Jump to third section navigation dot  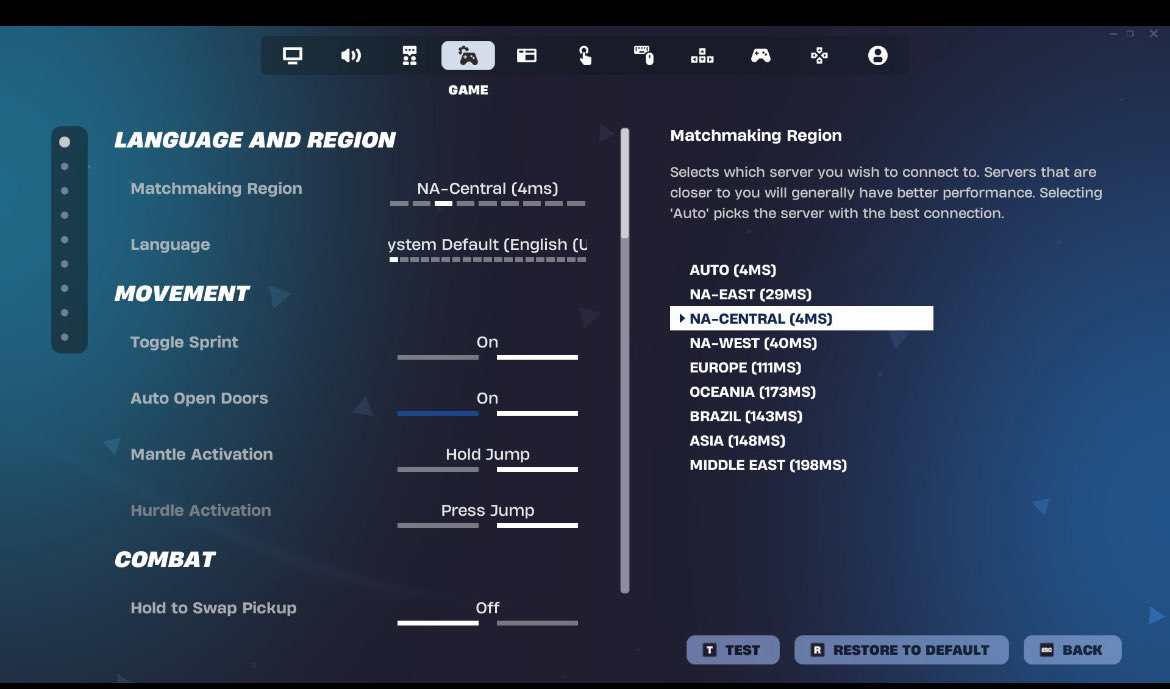point(65,191)
